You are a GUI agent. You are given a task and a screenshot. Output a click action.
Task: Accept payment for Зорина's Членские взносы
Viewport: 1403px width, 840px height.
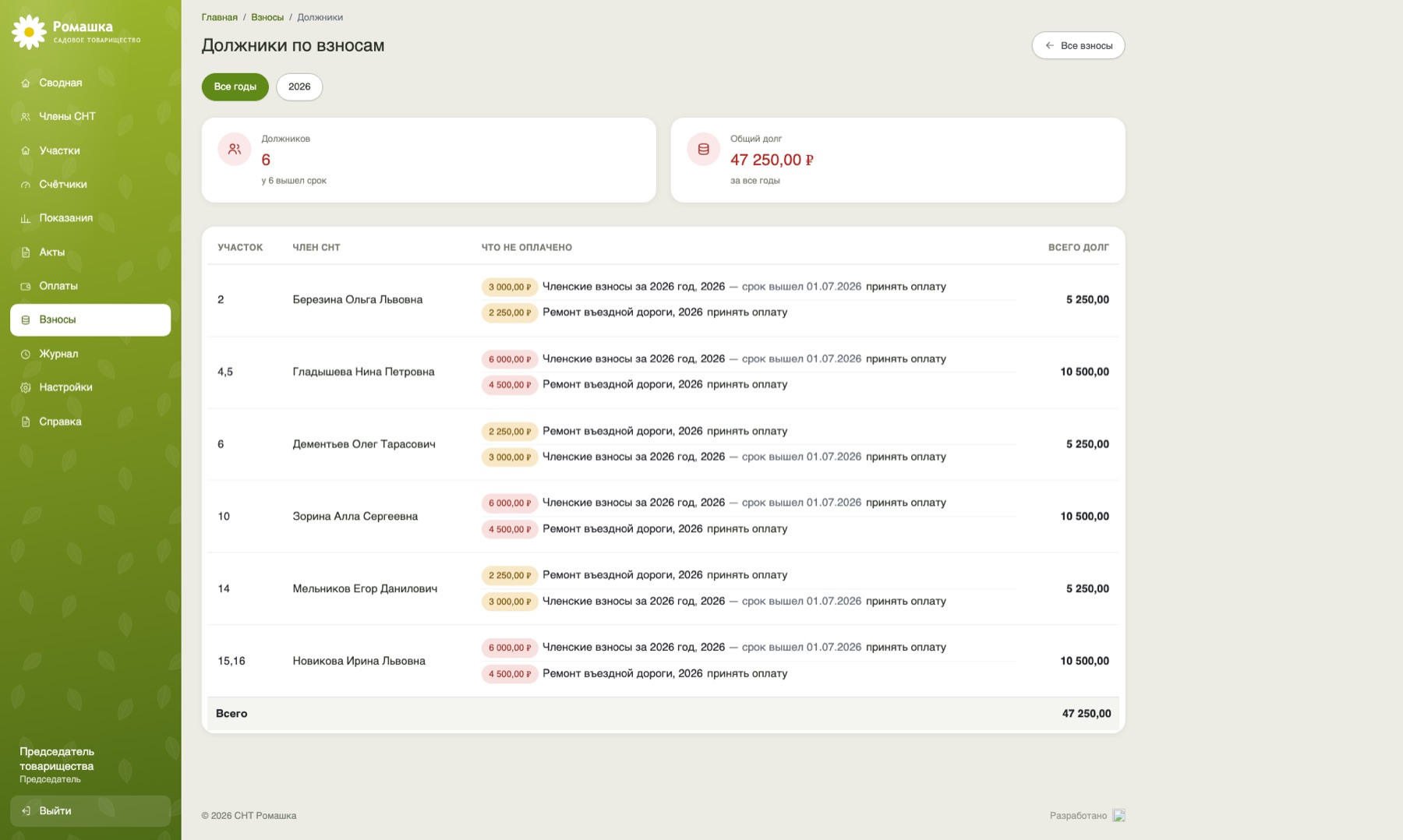906,503
